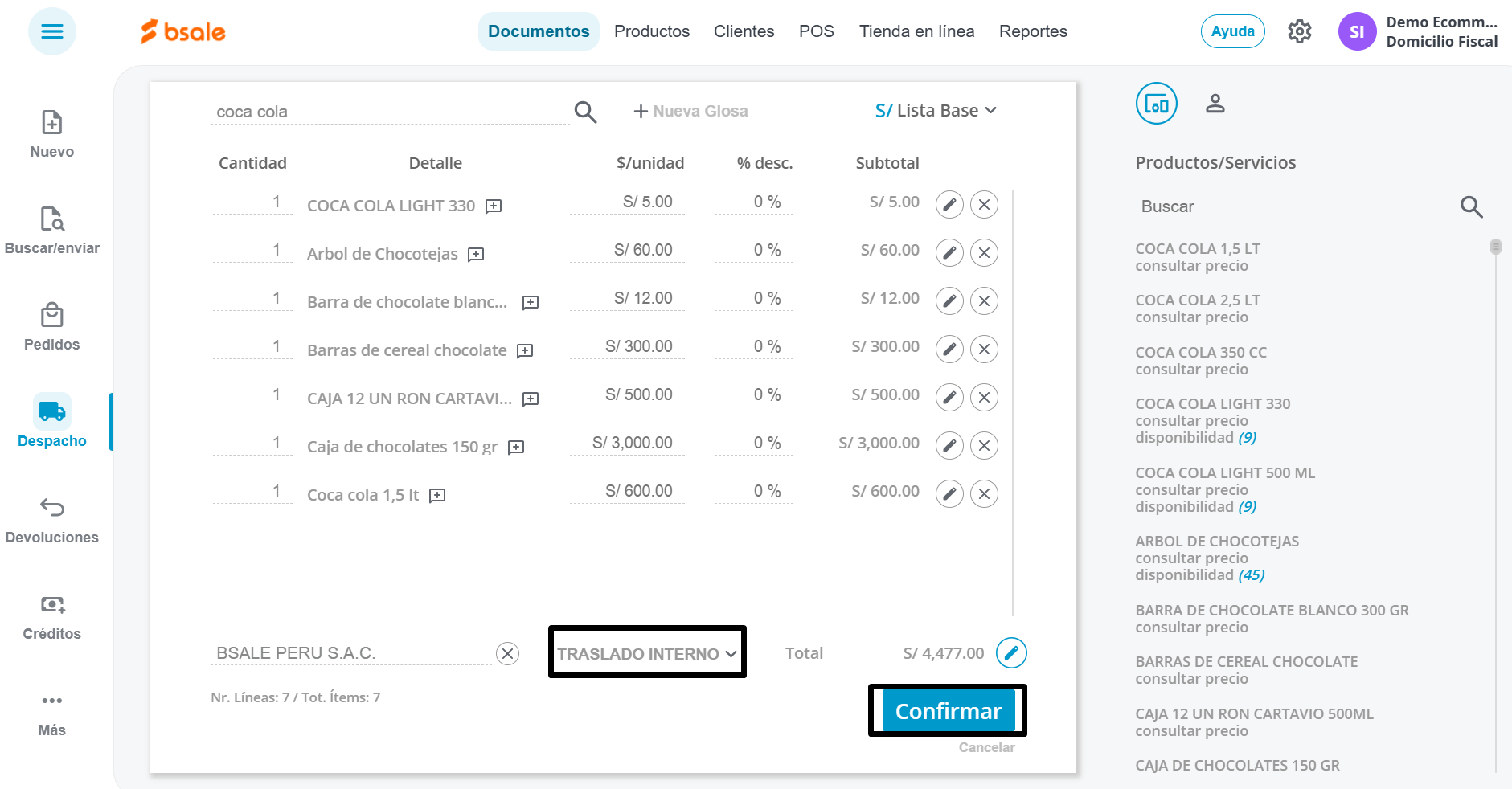The image size is (1512, 789).
Task: Expand Coca cola 1,5 lt detail note
Action: (437, 496)
